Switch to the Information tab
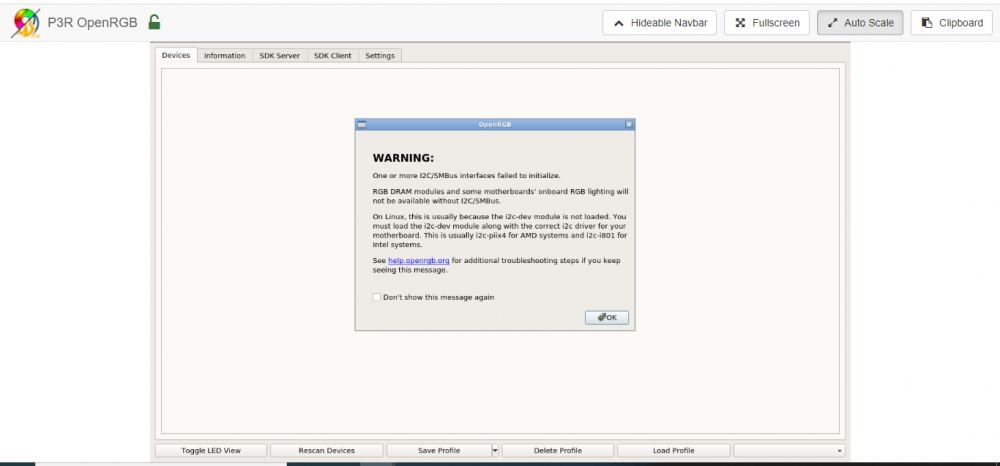 click(224, 56)
